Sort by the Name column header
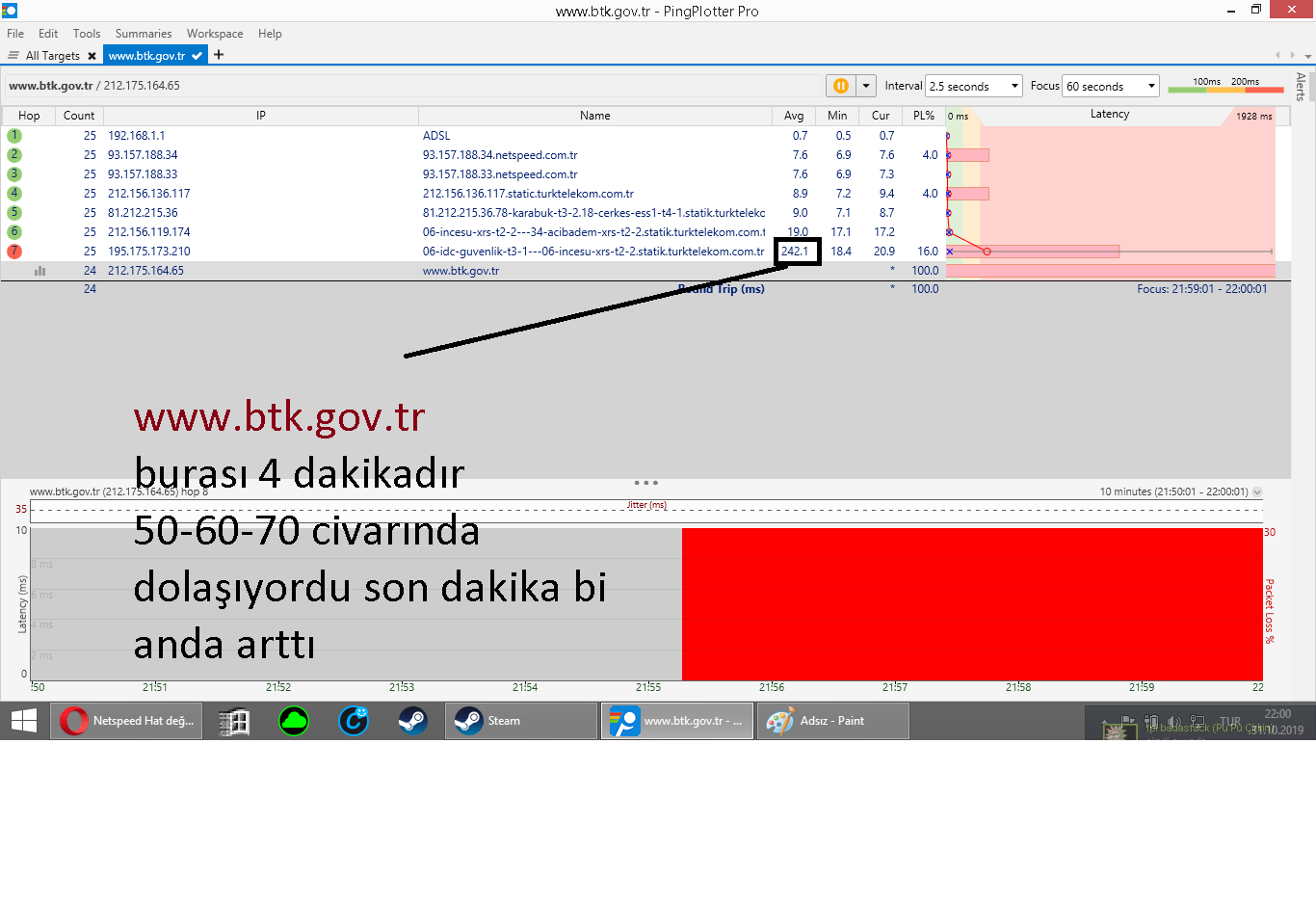The height and width of the screenshot is (903, 1316). click(595, 116)
